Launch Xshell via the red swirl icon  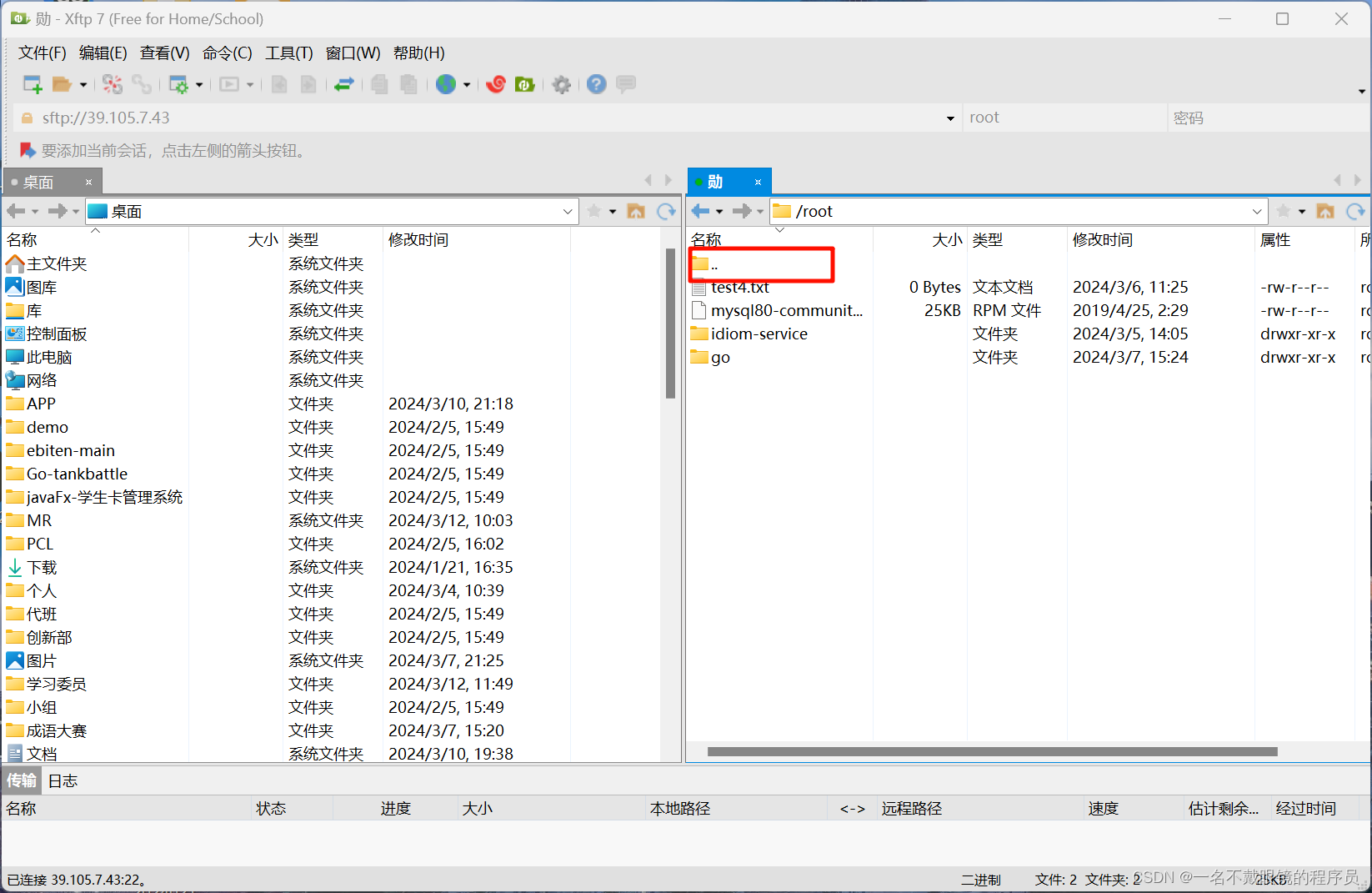pos(496,83)
